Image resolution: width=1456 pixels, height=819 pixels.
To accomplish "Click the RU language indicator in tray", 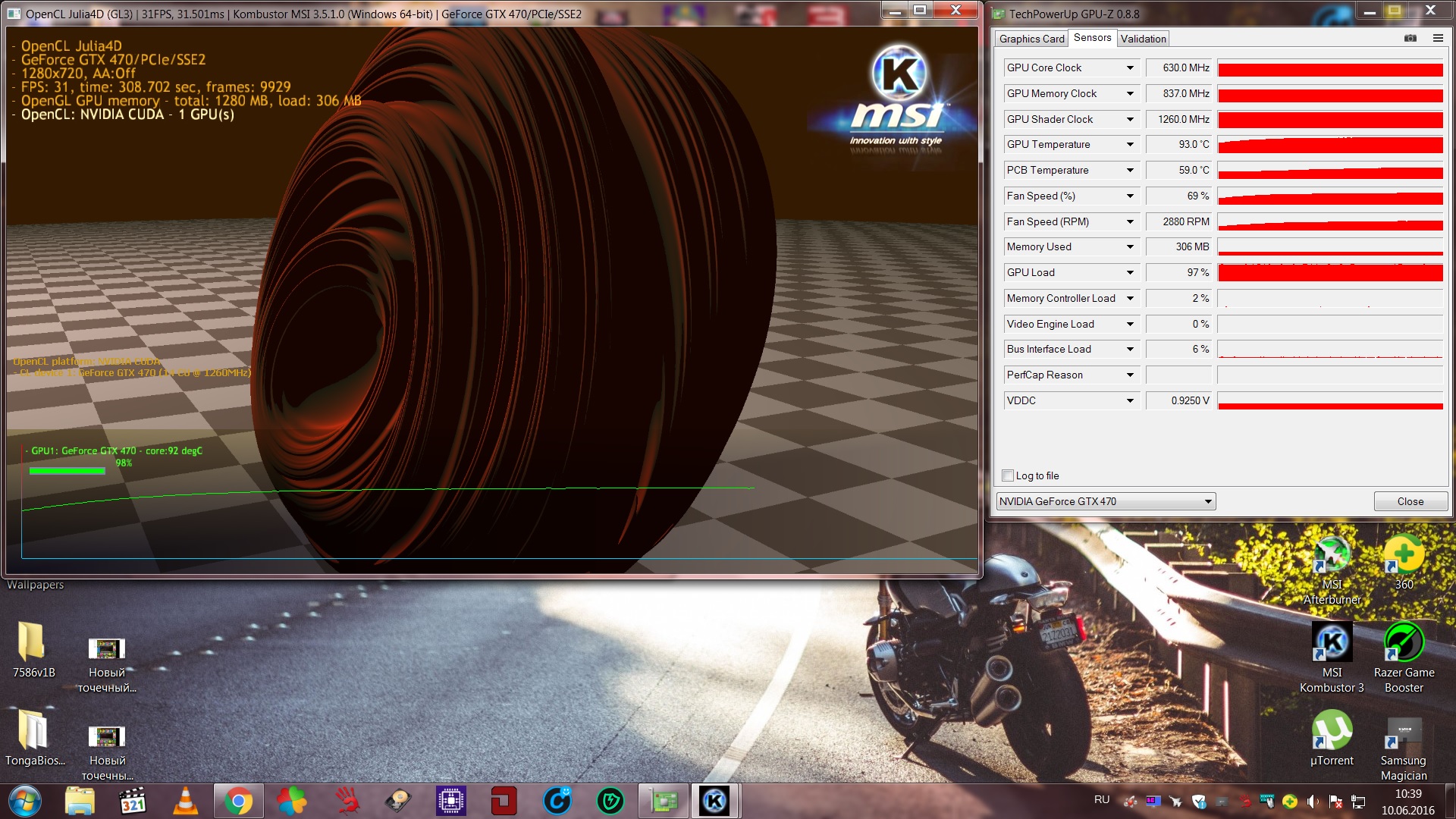I will [x=1101, y=799].
